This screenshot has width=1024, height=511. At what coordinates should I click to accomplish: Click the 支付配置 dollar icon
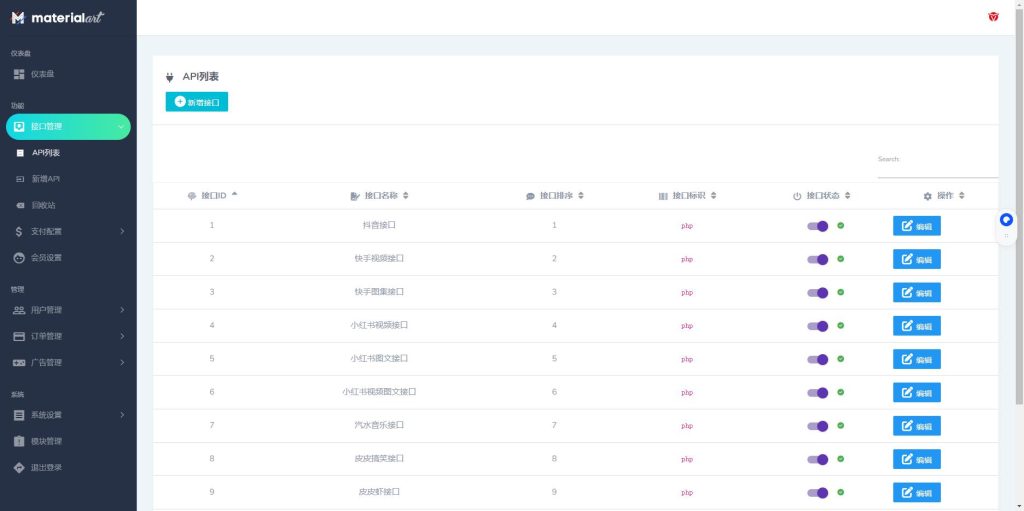pos(19,231)
